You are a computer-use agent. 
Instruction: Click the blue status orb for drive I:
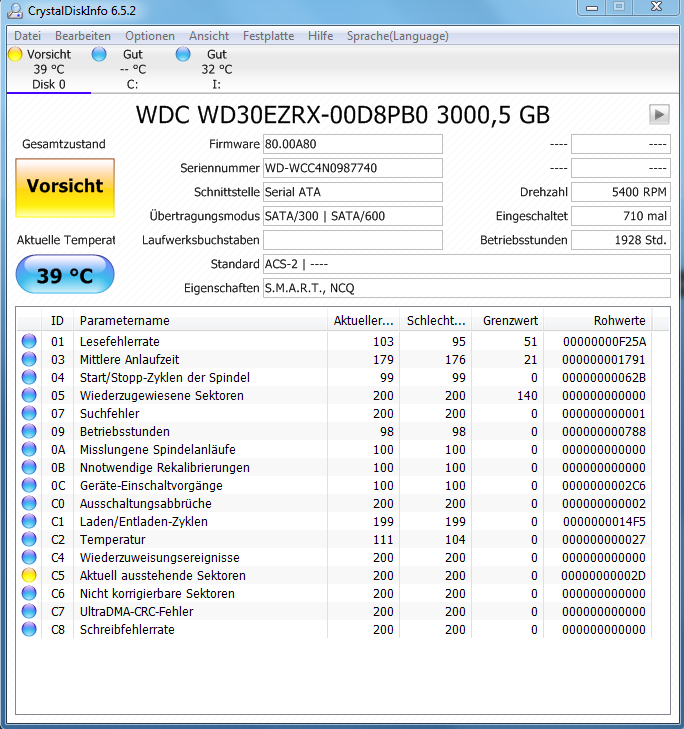coord(183,54)
